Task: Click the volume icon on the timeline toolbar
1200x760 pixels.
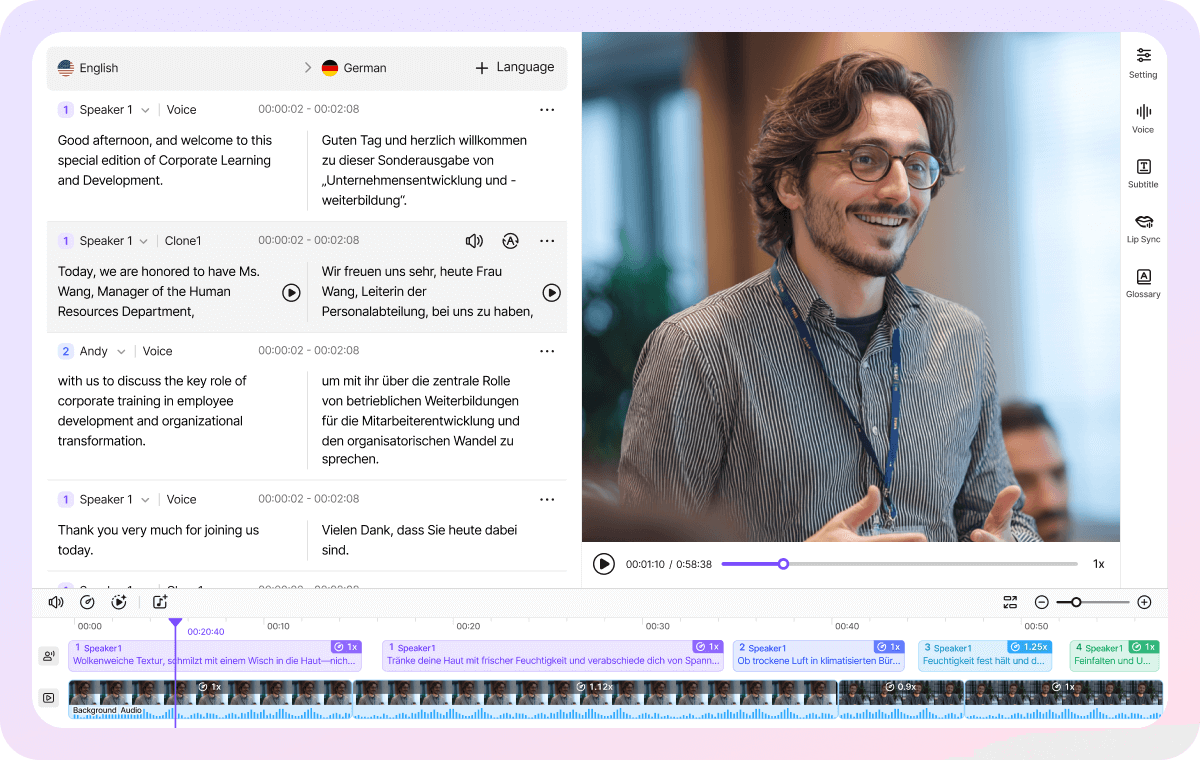Action: [x=56, y=602]
